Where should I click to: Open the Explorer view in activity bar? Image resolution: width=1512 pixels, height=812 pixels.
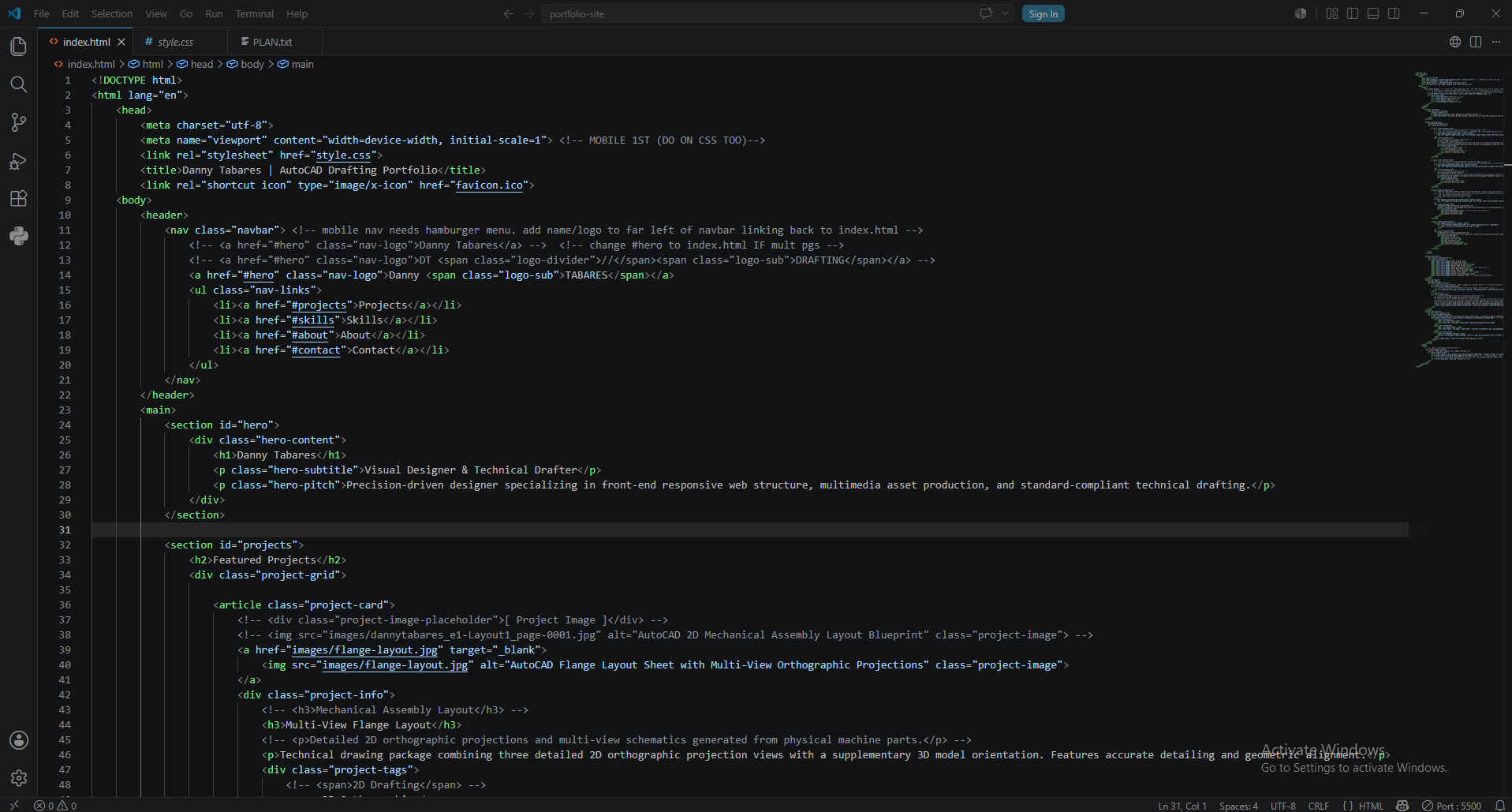[19, 47]
